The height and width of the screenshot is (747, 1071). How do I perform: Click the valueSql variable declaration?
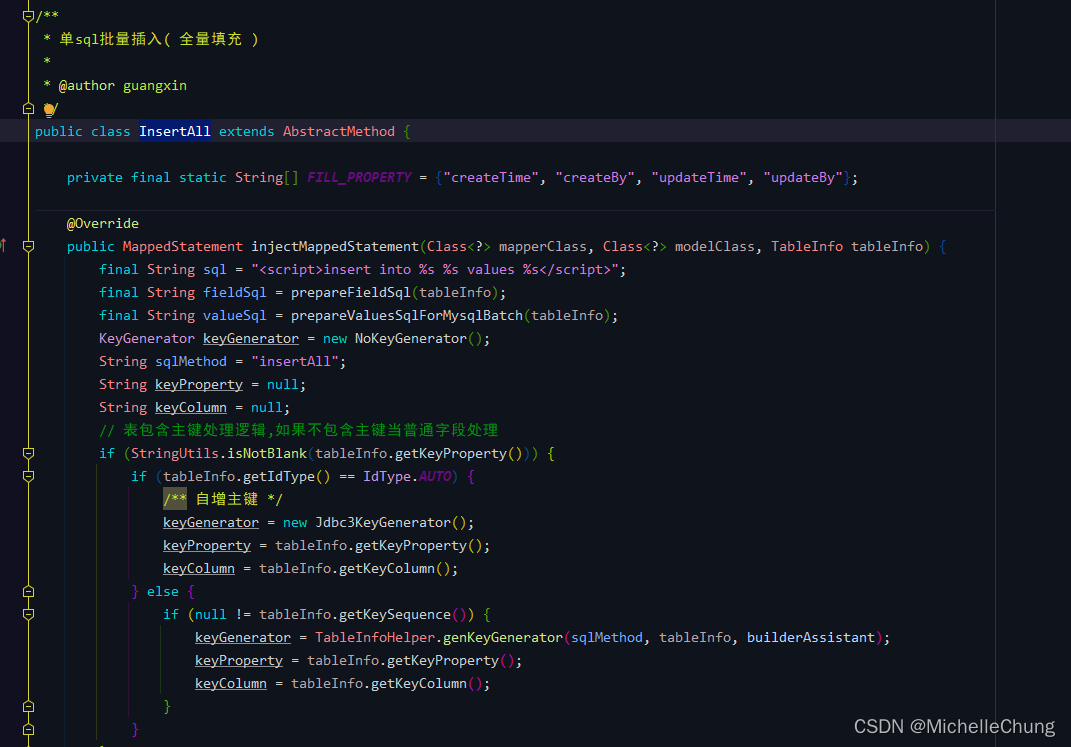point(235,315)
